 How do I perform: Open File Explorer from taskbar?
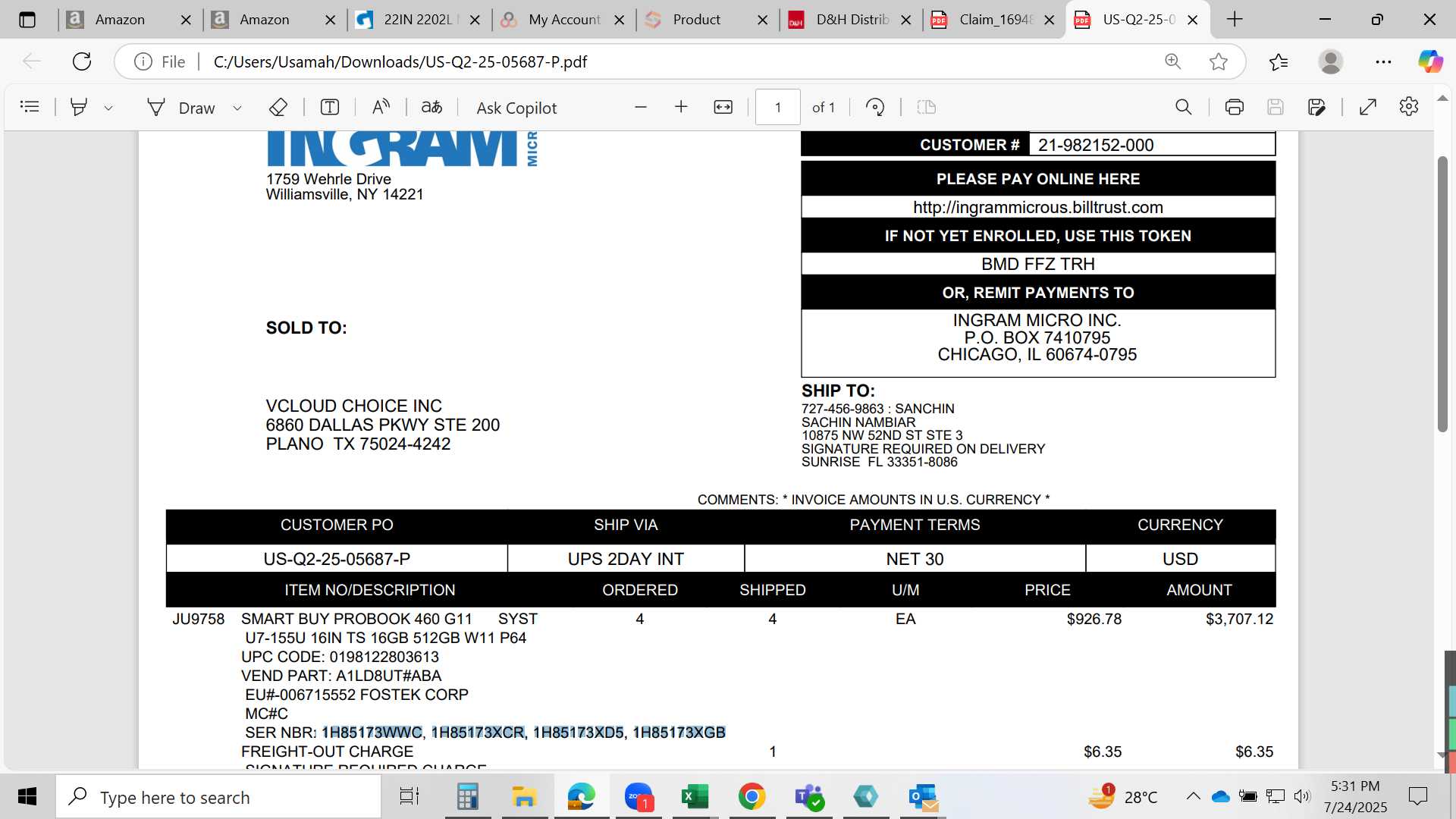coord(524,796)
